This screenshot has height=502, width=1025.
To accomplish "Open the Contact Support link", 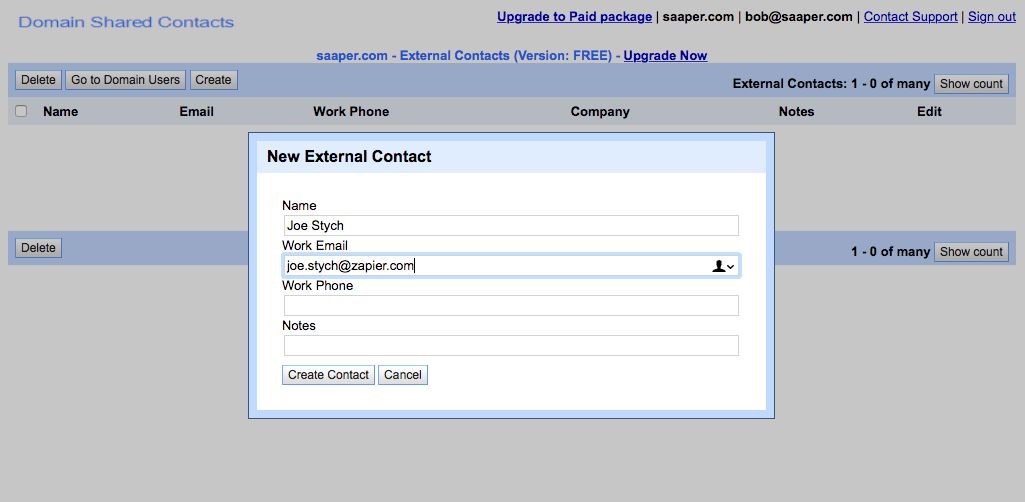I will pyautogui.click(x=910, y=16).
